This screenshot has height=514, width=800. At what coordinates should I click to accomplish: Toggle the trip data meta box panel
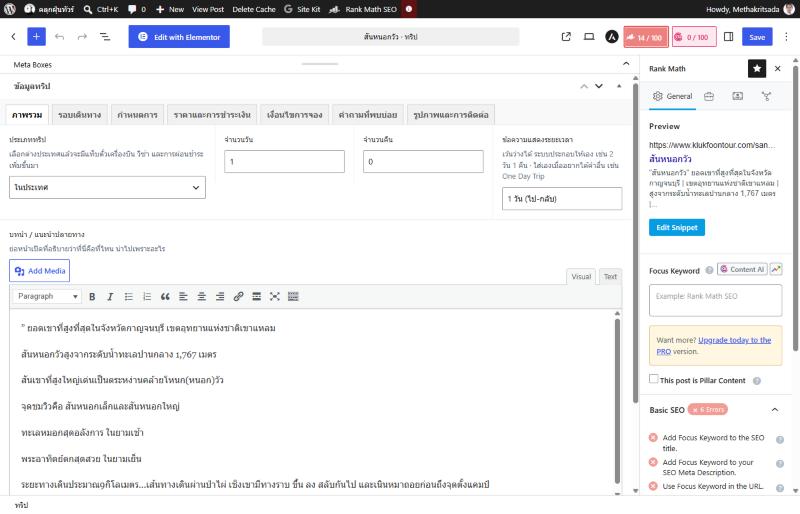[x=619, y=86]
